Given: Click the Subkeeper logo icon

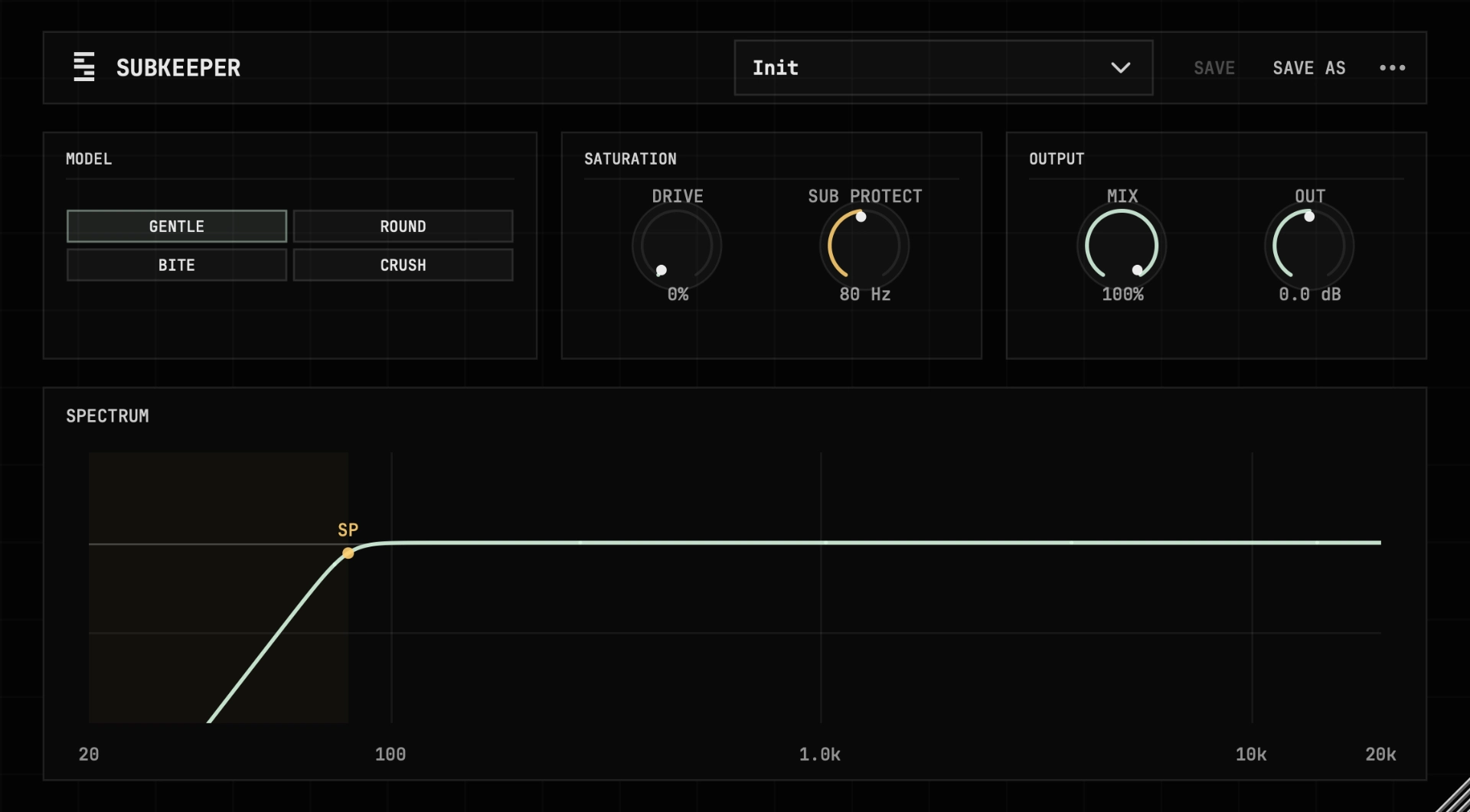Looking at the screenshot, I should pyautogui.click(x=84, y=67).
